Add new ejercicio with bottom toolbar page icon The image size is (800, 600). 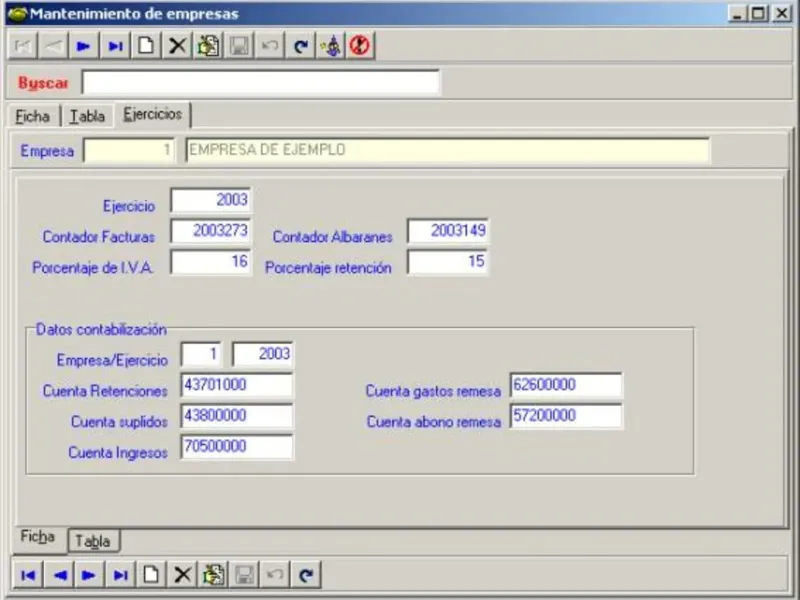(x=151, y=575)
